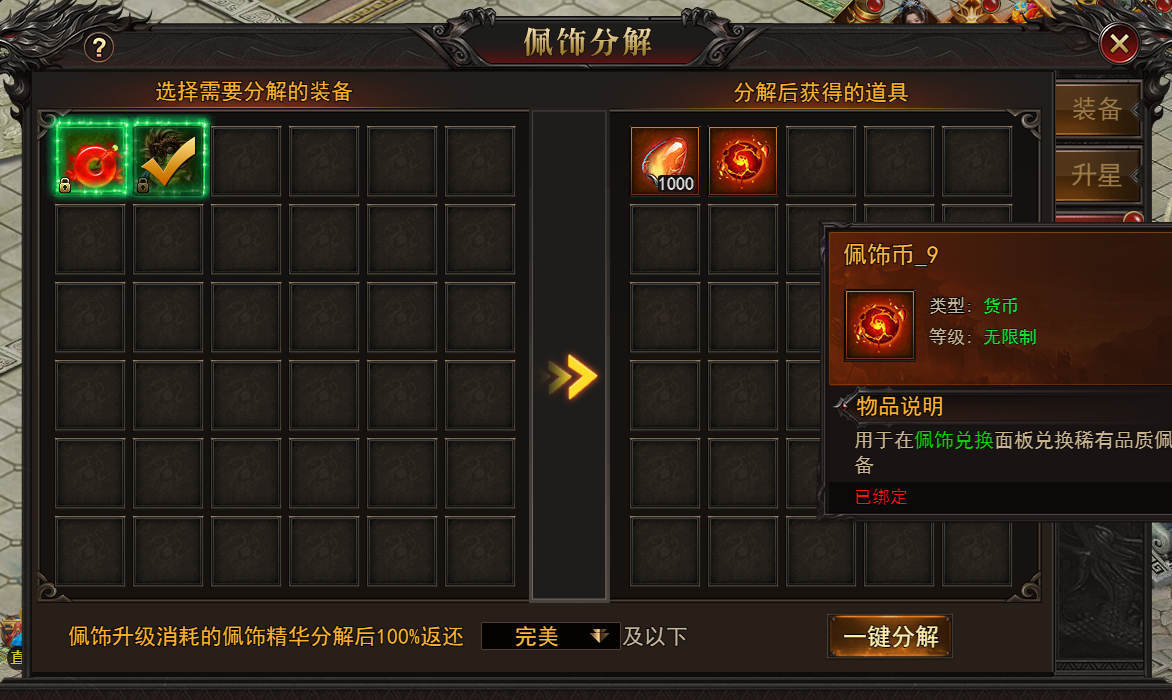Click the 佩饰币_9 tooltip item icon
Screen dimensions: 1172x700
coord(879,325)
